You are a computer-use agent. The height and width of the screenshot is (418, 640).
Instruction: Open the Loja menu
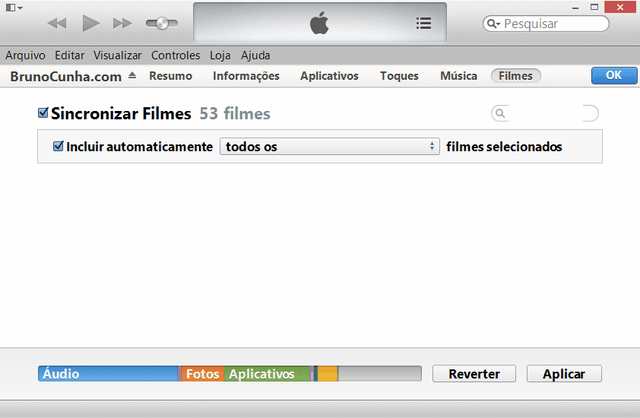pyautogui.click(x=220, y=55)
